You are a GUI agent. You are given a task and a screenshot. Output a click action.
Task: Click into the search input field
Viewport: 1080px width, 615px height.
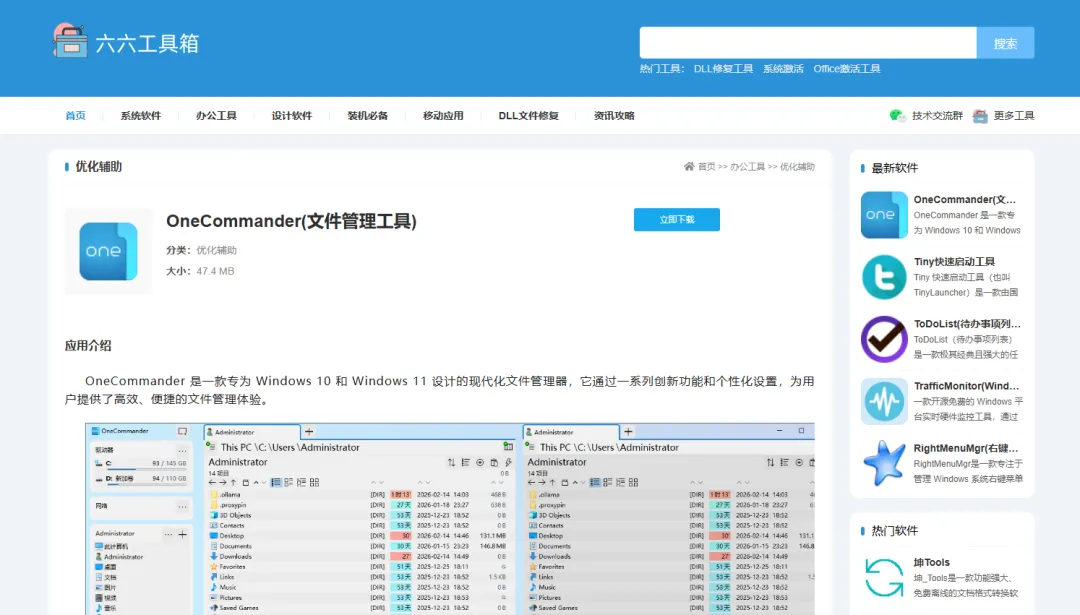click(808, 43)
